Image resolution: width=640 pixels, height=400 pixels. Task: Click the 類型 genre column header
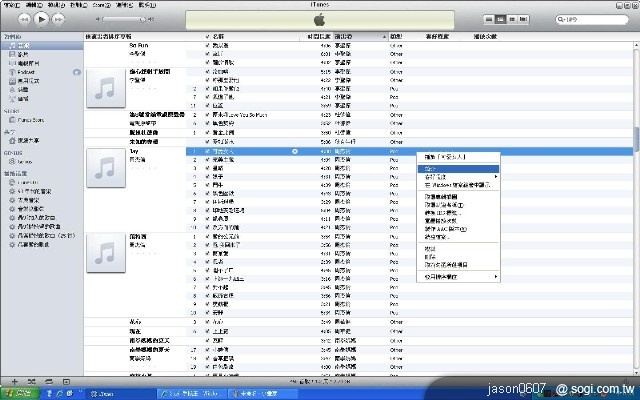click(396, 37)
